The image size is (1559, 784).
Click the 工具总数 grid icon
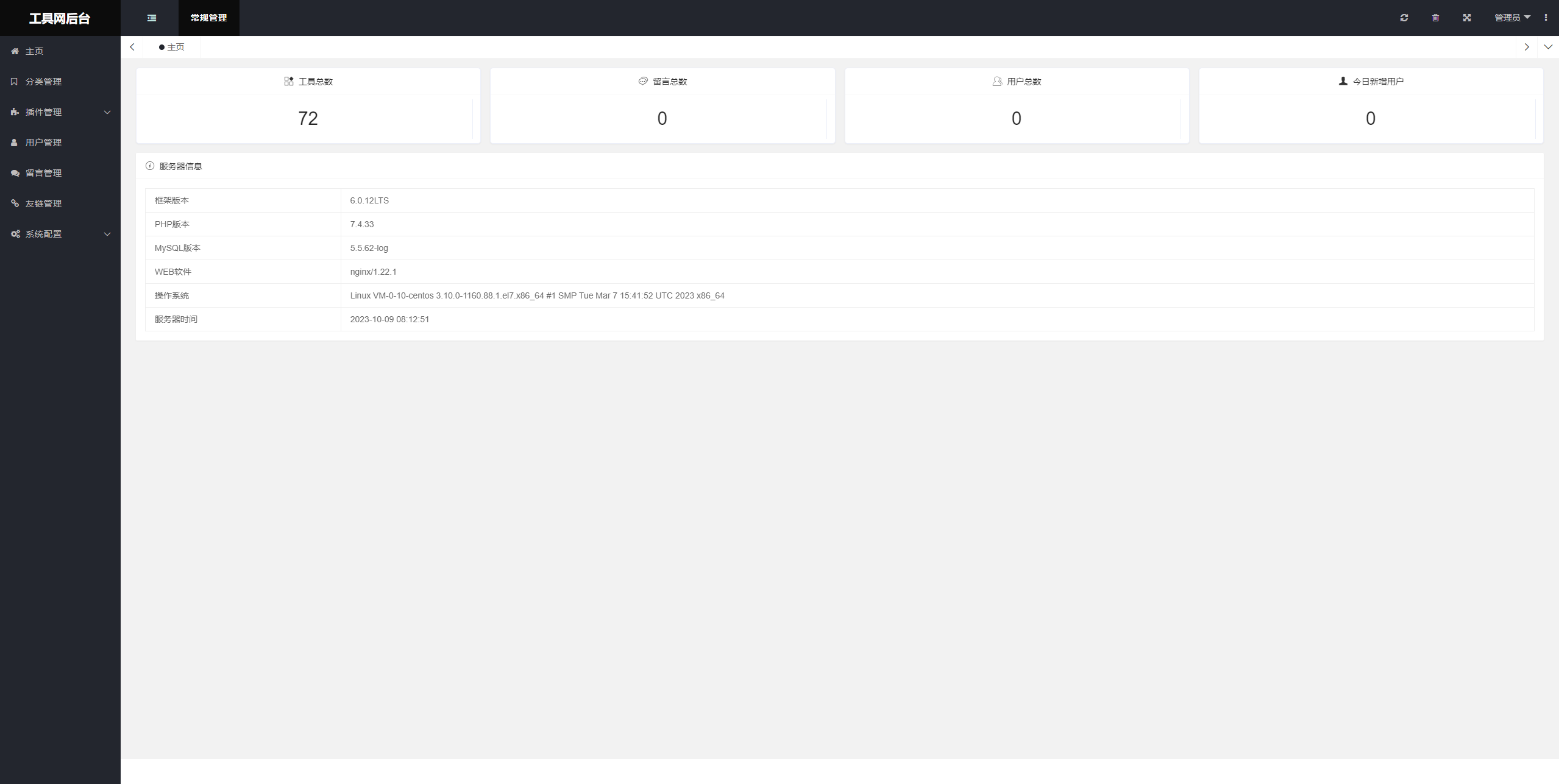[289, 81]
